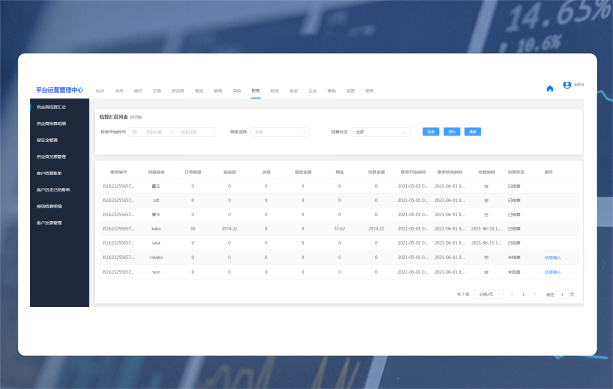Screen dimensions: 613x389
Task: Go to the home page via house icon
Action: [550, 89]
